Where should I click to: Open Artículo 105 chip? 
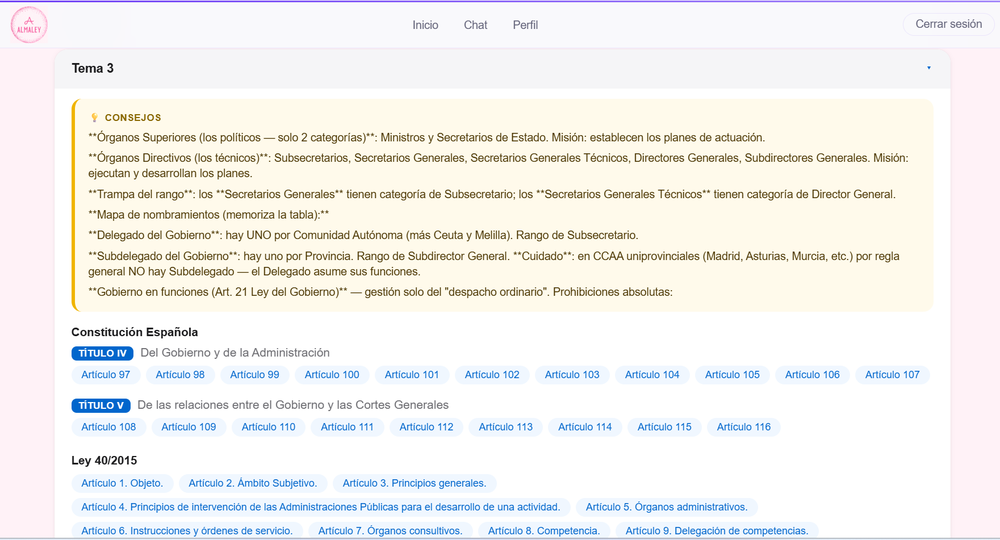click(732, 375)
